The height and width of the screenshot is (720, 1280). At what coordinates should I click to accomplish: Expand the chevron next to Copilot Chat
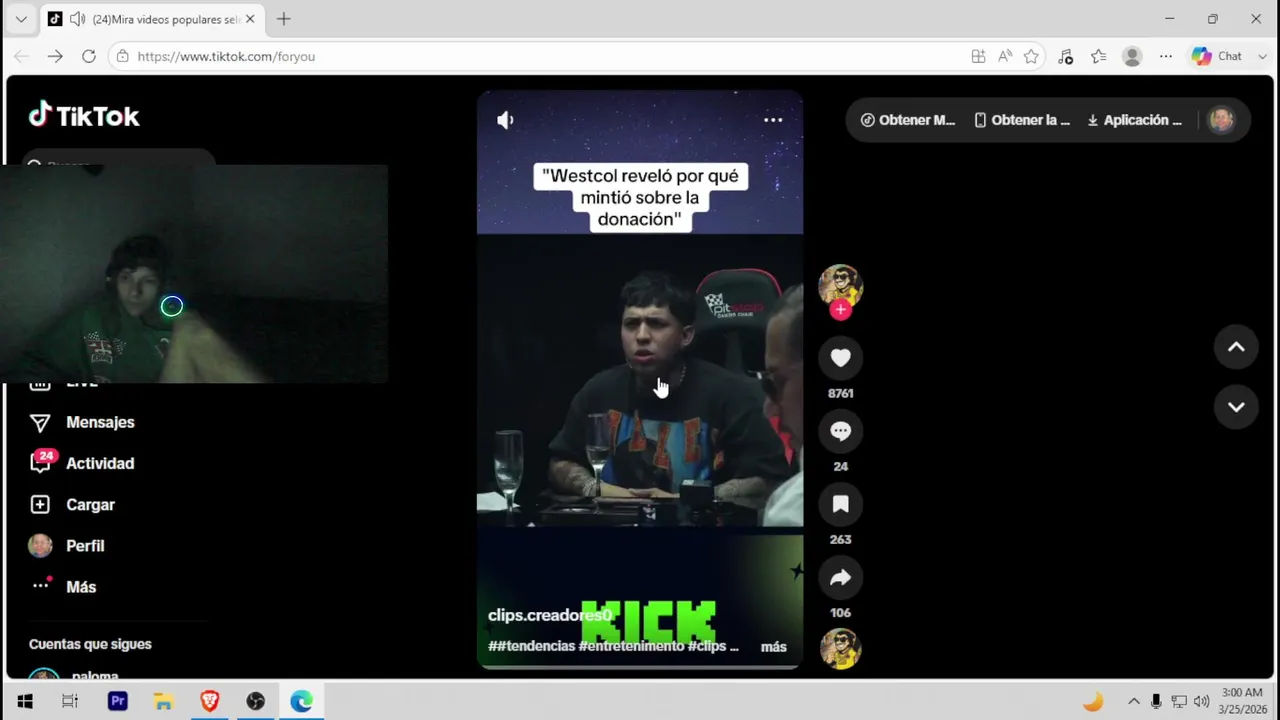coord(1264,56)
